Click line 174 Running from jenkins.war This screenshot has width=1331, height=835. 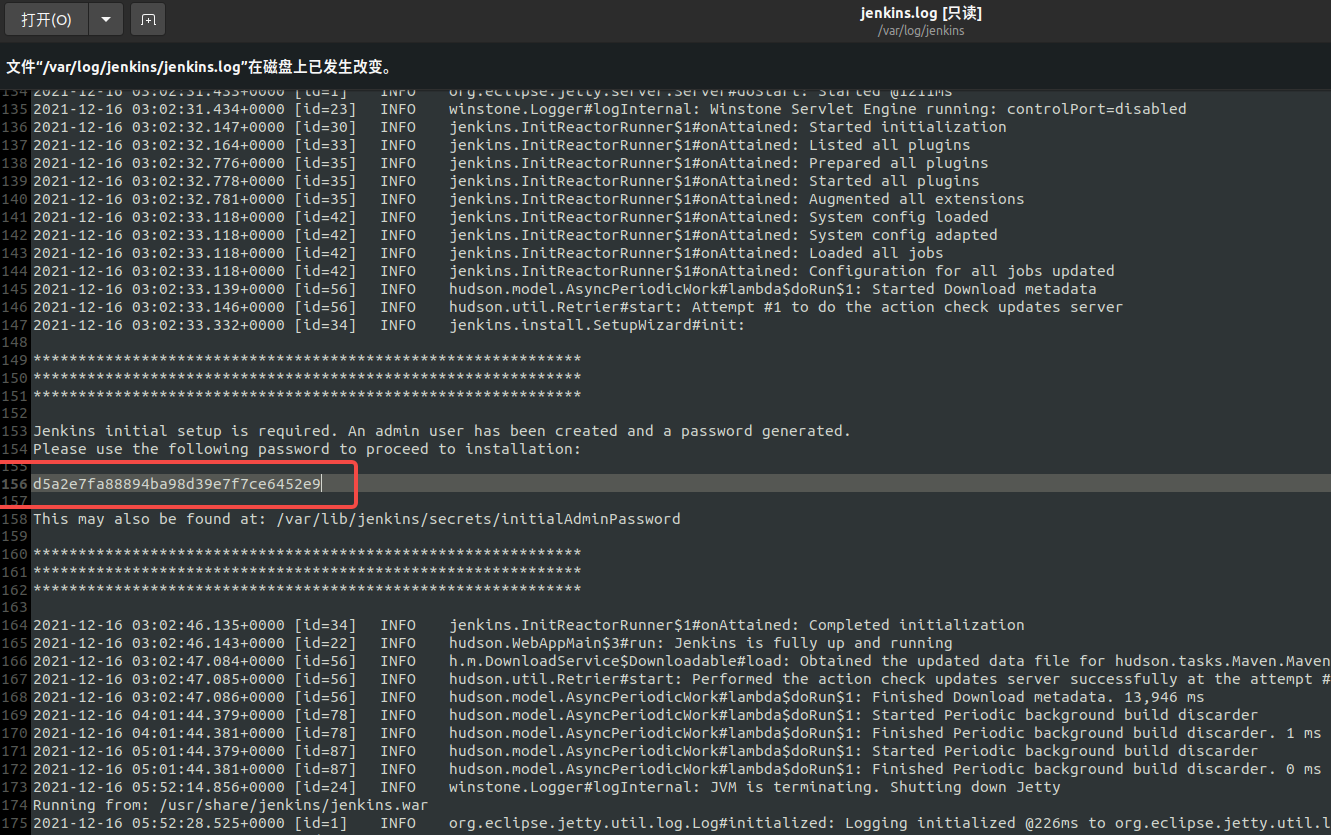(x=231, y=805)
